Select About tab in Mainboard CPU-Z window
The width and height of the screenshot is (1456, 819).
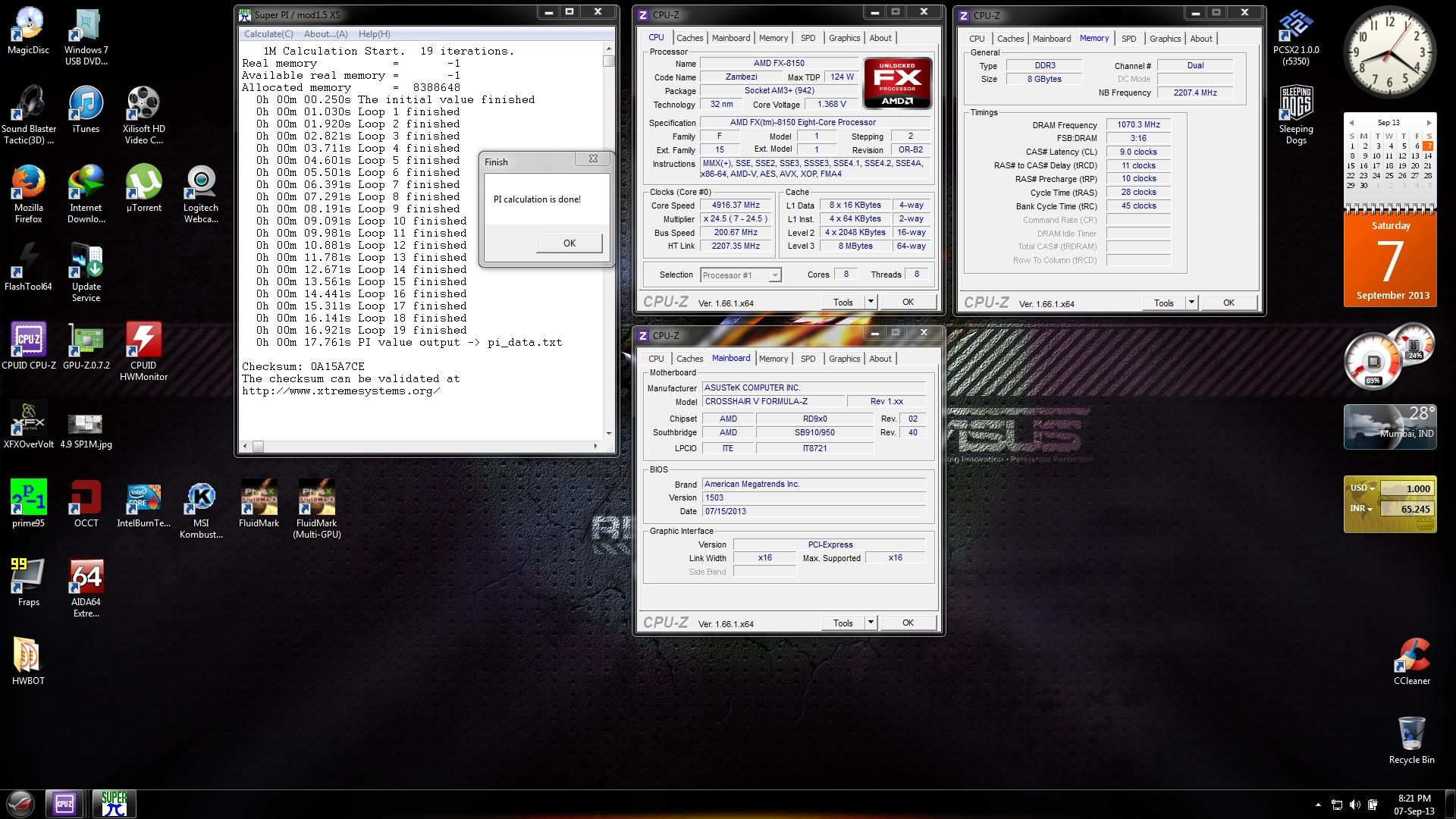pos(880,359)
